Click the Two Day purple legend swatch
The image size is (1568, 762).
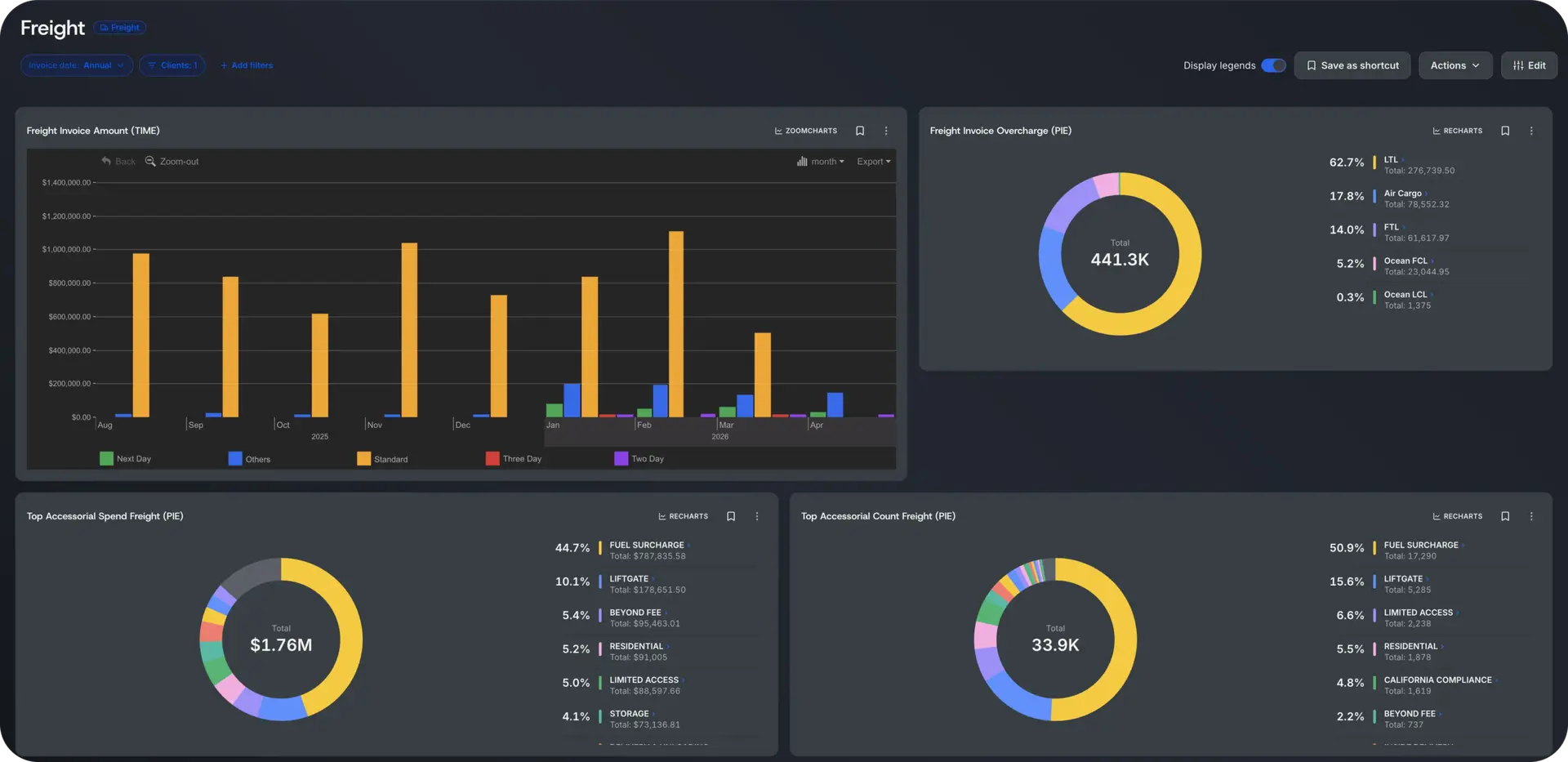621,458
